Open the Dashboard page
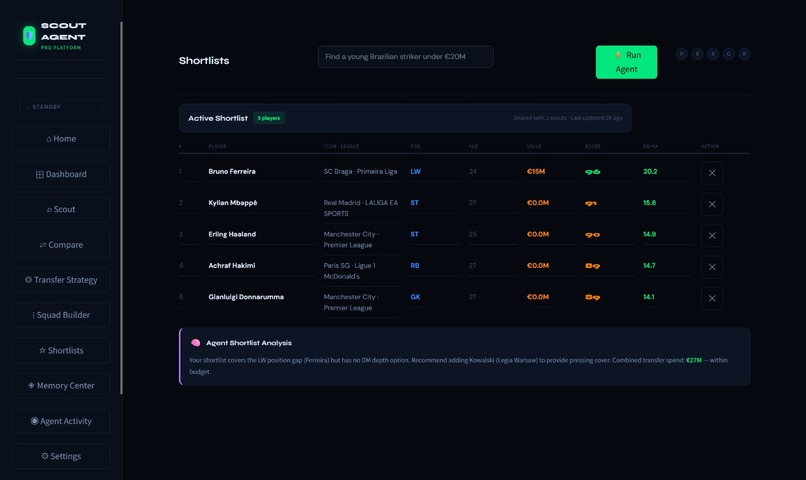This screenshot has width=806, height=480. 61,174
